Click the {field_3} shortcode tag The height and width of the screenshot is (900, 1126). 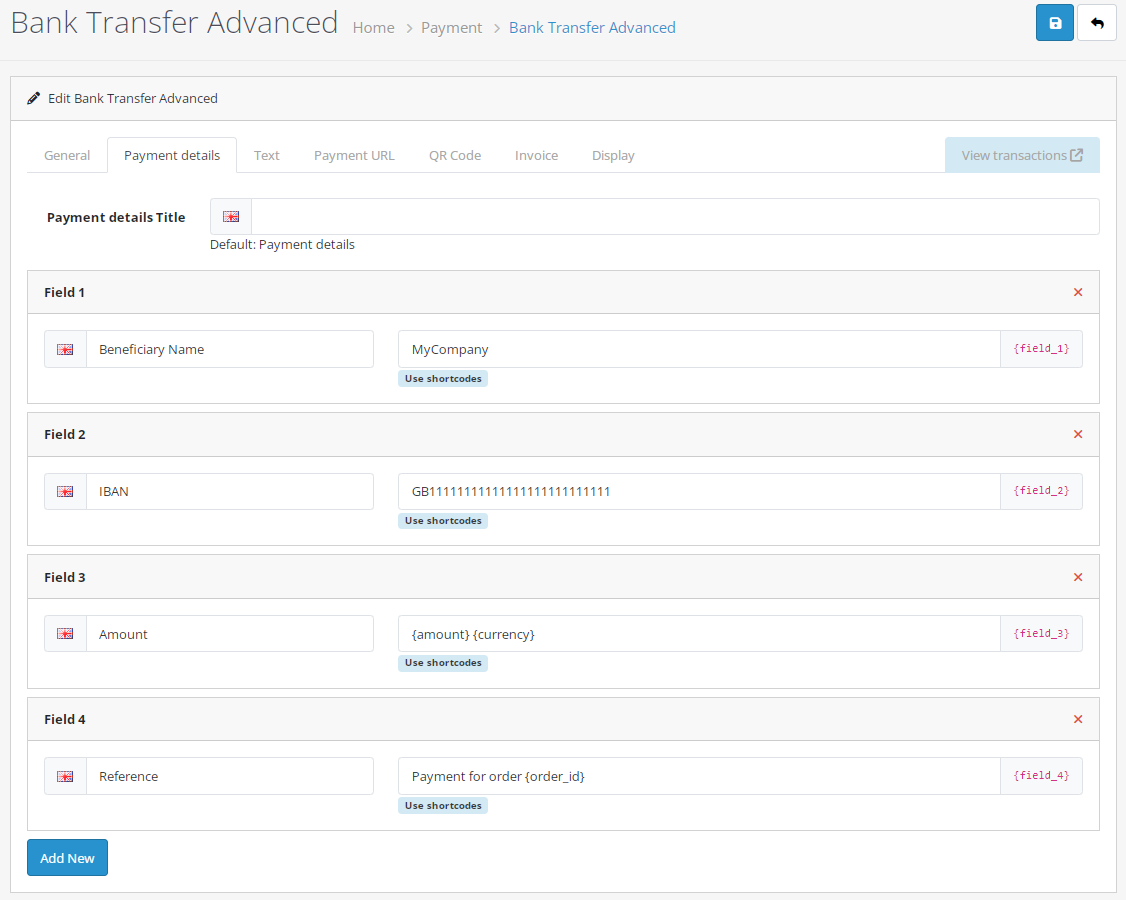1041,634
